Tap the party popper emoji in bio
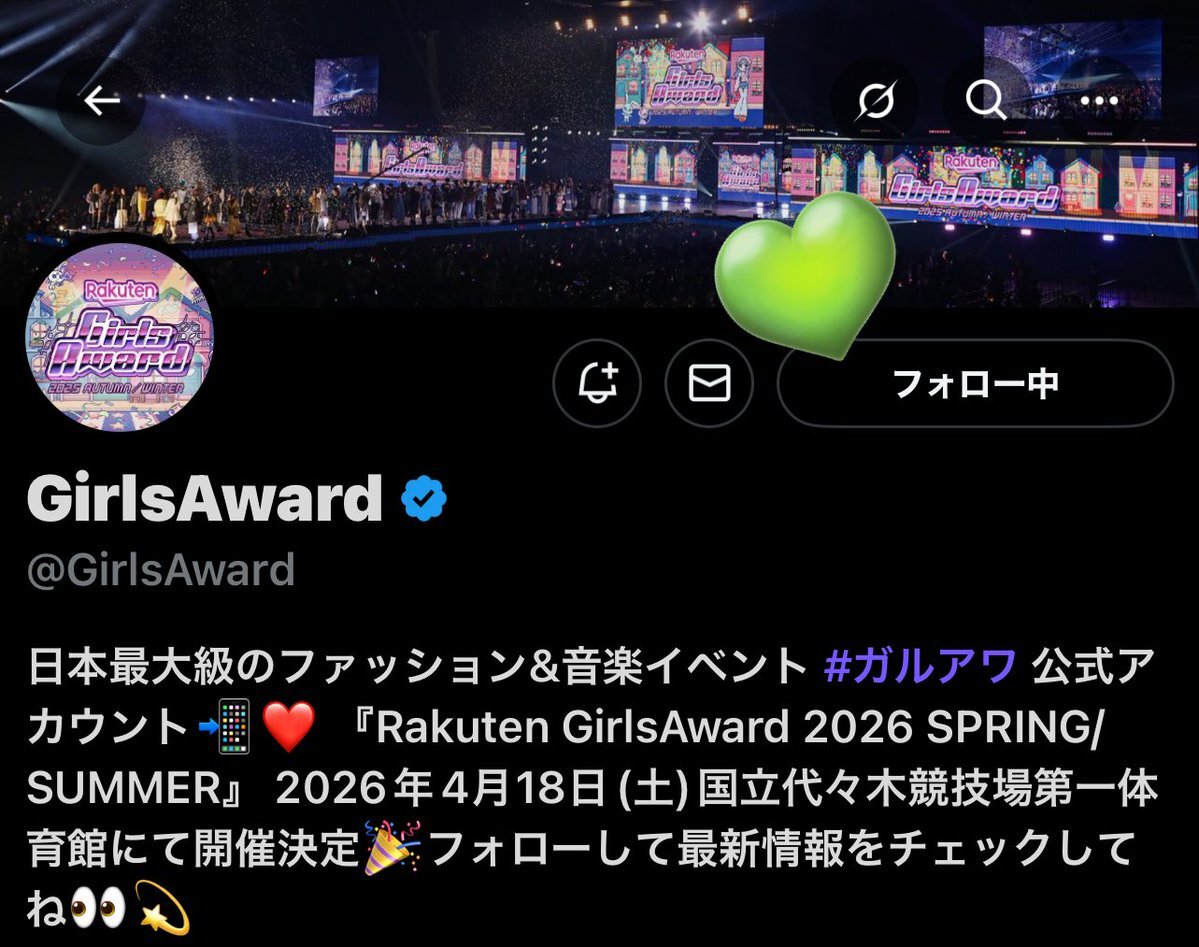The width and height of the screenshot is (1199, 947). (x=392, y=848)
